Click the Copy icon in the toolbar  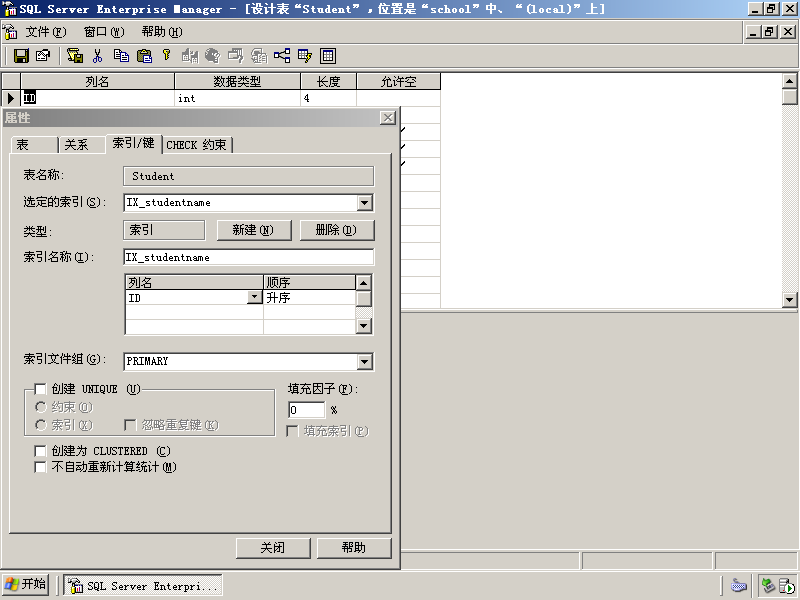point(121,56)
